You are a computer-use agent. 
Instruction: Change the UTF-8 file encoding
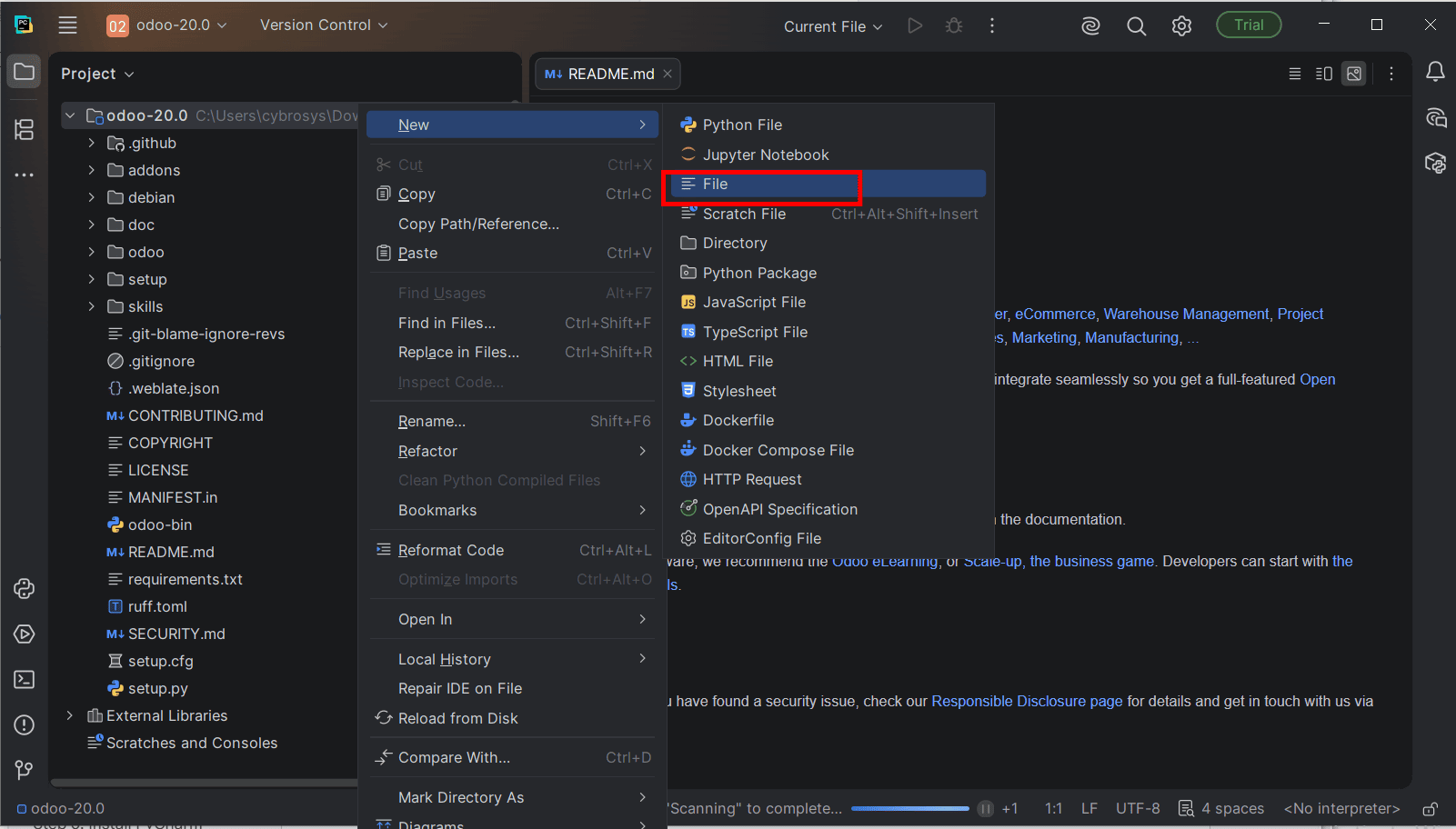(1138, 808)
